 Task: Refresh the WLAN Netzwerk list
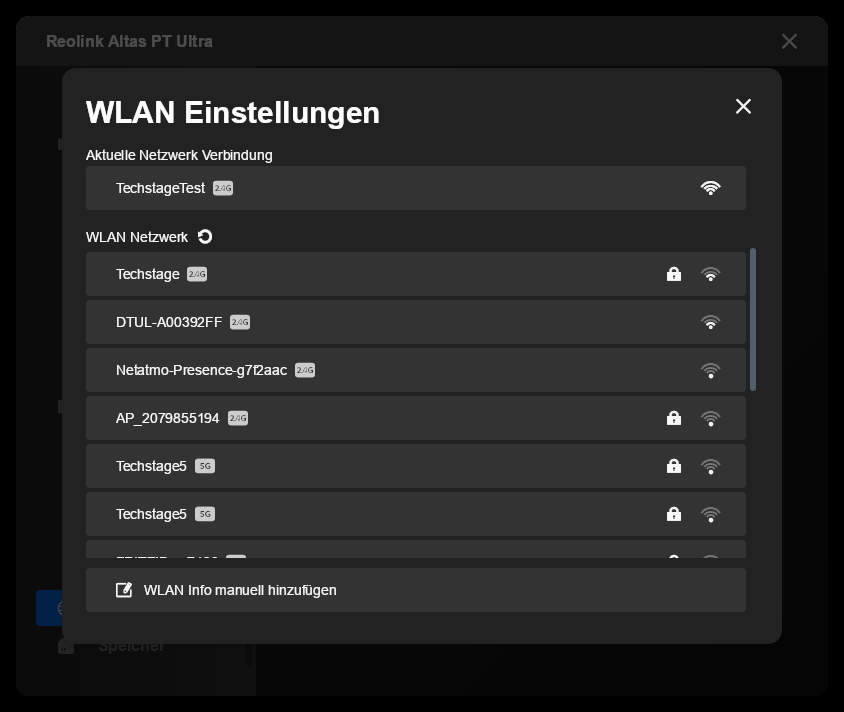[x=205, y=237]
